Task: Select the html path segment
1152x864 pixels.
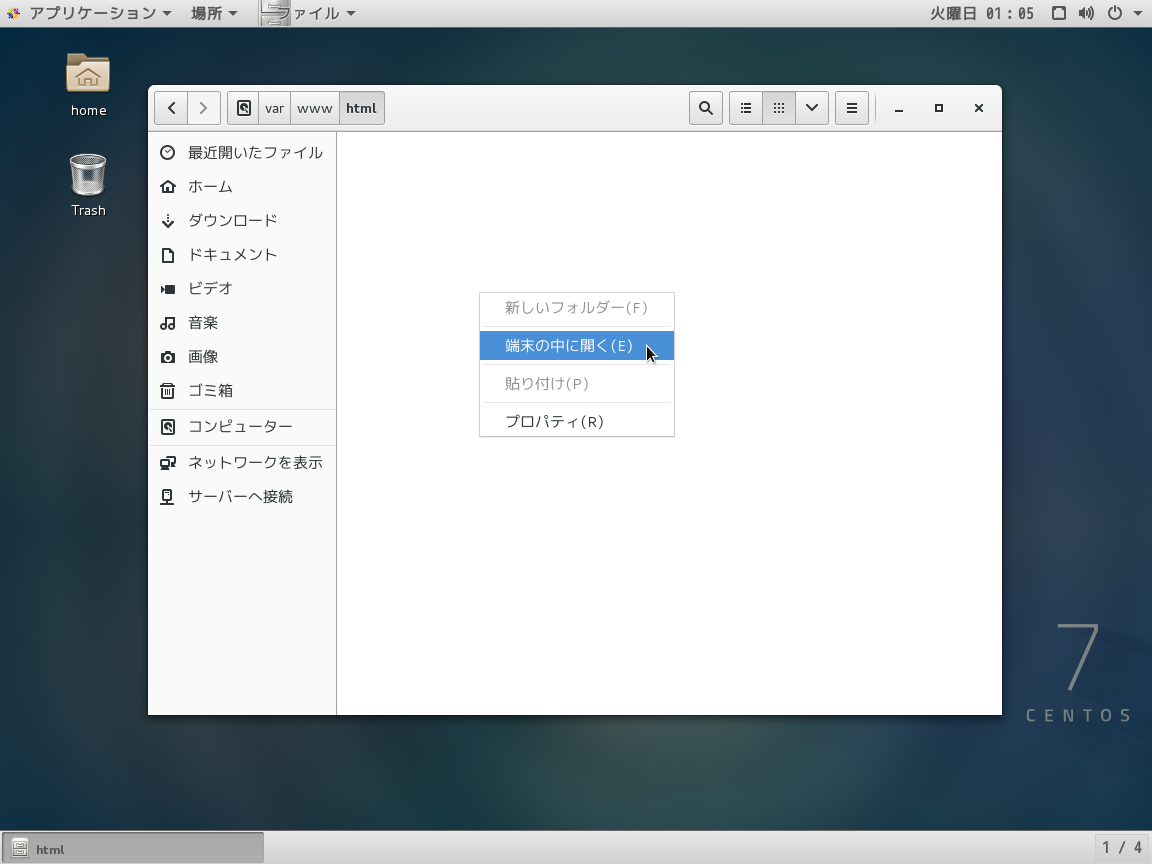Action: click(x=361, y=108)
